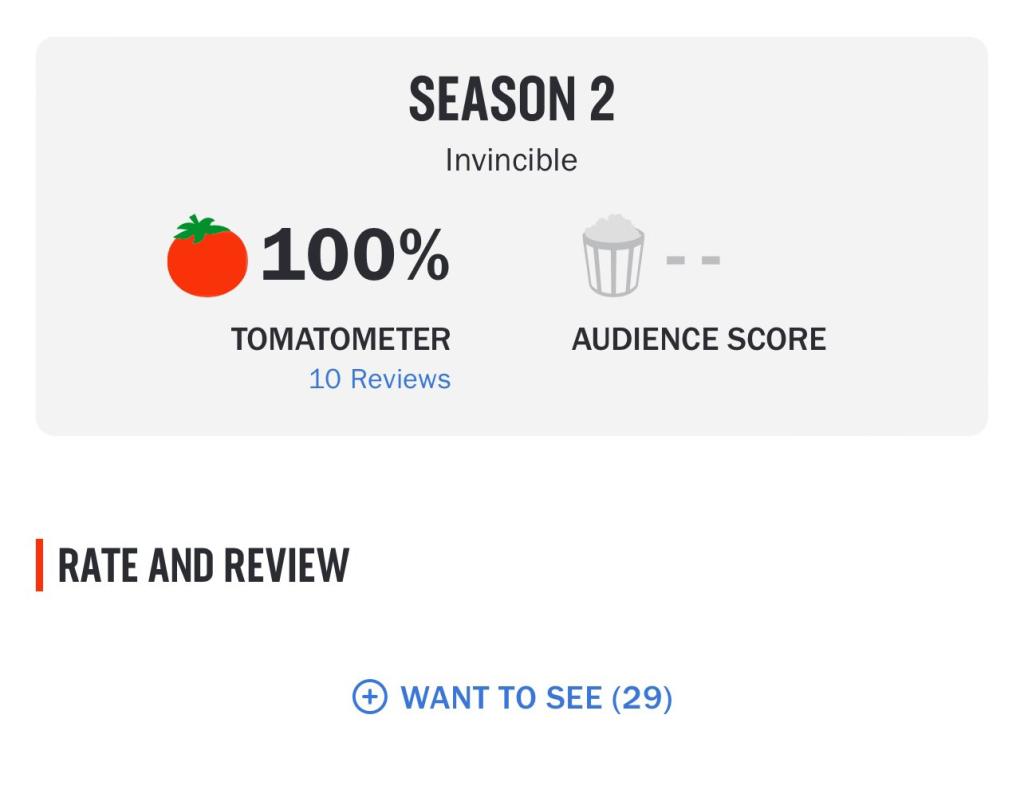Click the empty audience score dashes
This screenshot has width=1024, height=809.
[x=693, y=260]
